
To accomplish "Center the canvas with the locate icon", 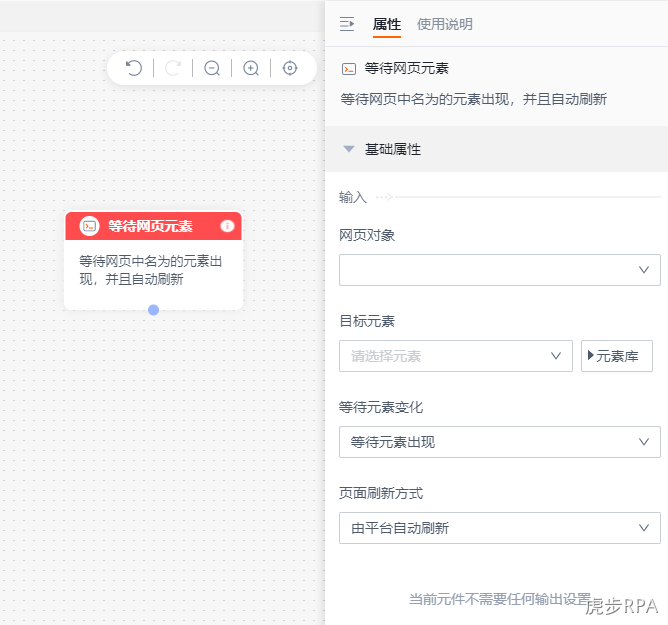I will pyautogui.click(x=290, y=68).
